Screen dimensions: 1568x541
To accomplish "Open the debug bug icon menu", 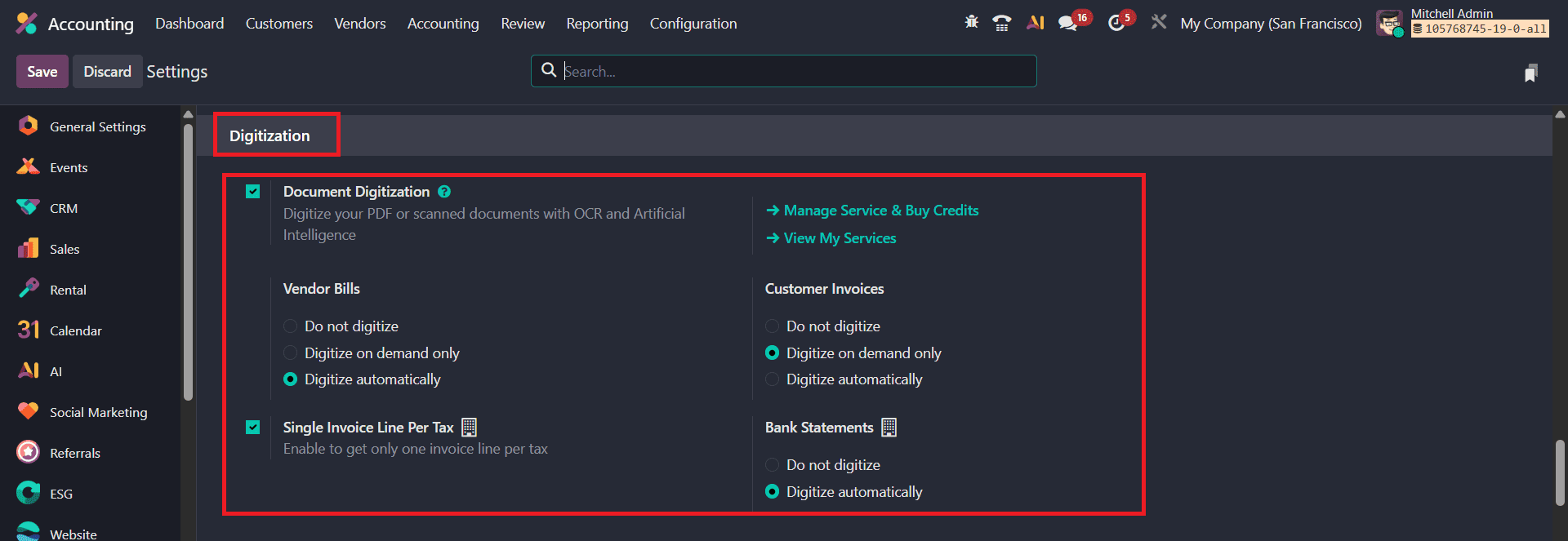I will pos(971,23).
